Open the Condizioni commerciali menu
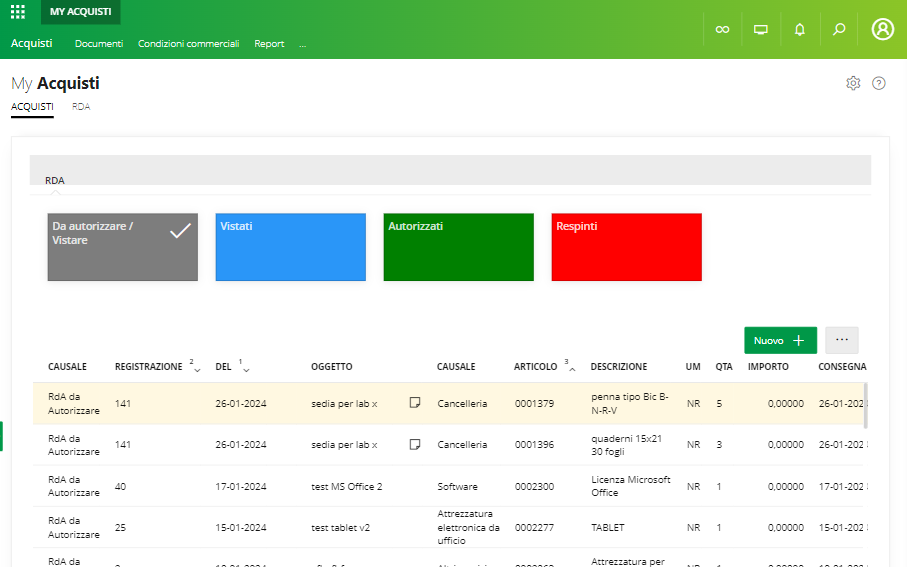This screenshot has width=907, height=567. 188,44
